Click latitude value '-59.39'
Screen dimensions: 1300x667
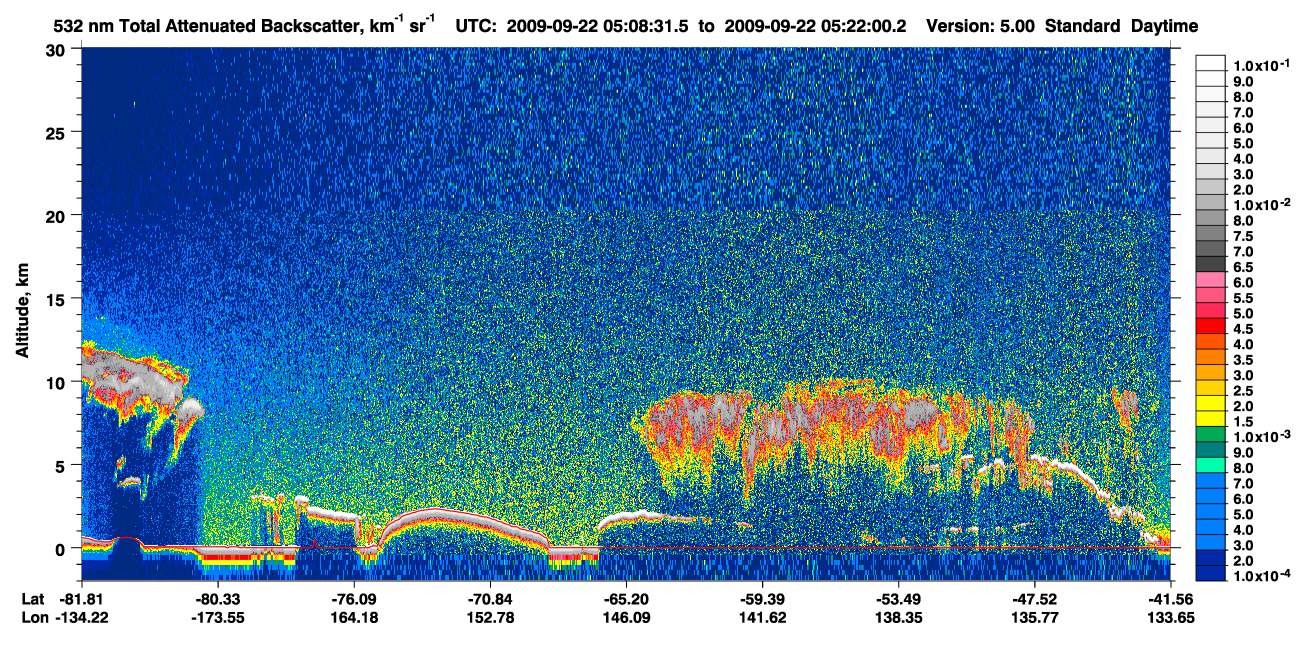762,599
